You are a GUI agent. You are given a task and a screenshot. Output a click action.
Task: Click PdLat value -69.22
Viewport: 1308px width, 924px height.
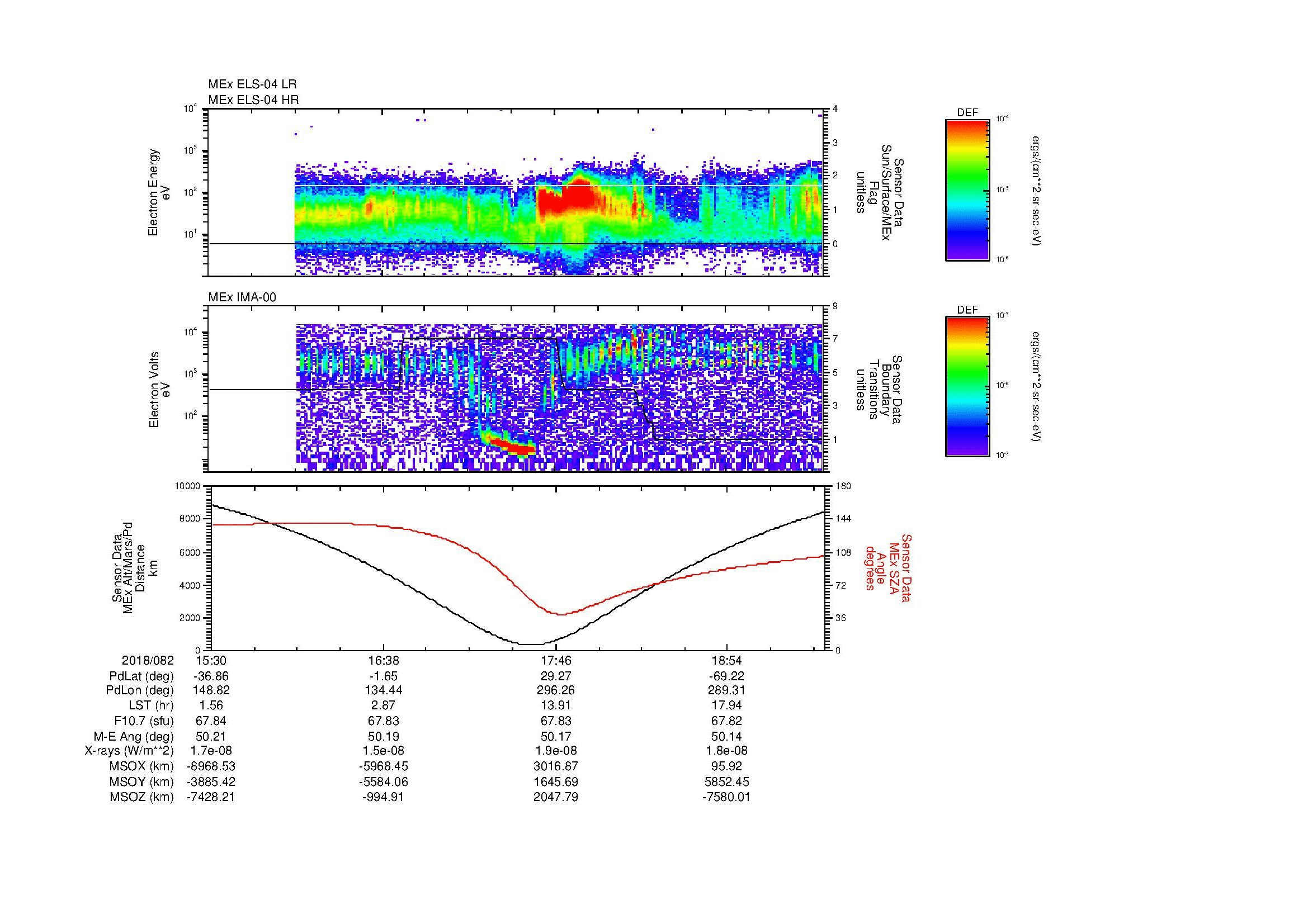tap(726, 676)
